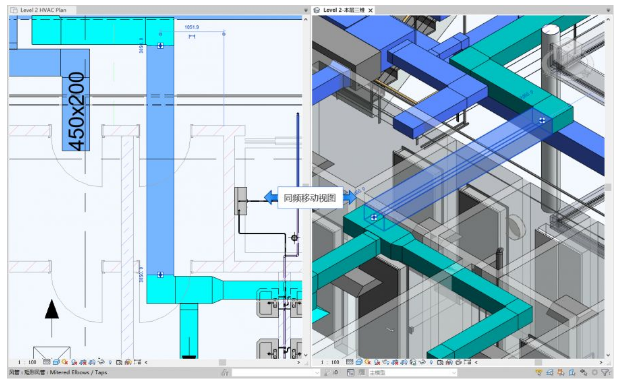Reveal constraints in 3D view control bar
The image size is (625, 386).
(467, 362)
